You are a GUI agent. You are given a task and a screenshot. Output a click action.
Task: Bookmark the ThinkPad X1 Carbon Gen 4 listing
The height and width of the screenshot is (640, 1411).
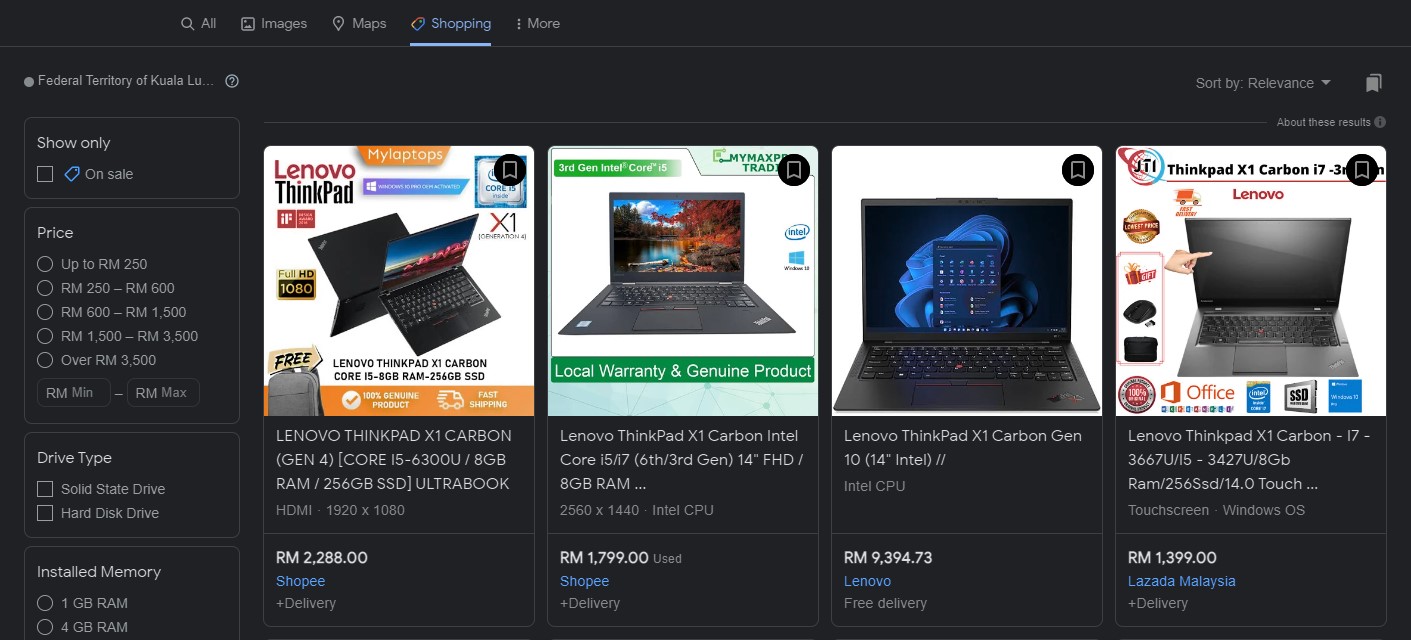point(510,170)
